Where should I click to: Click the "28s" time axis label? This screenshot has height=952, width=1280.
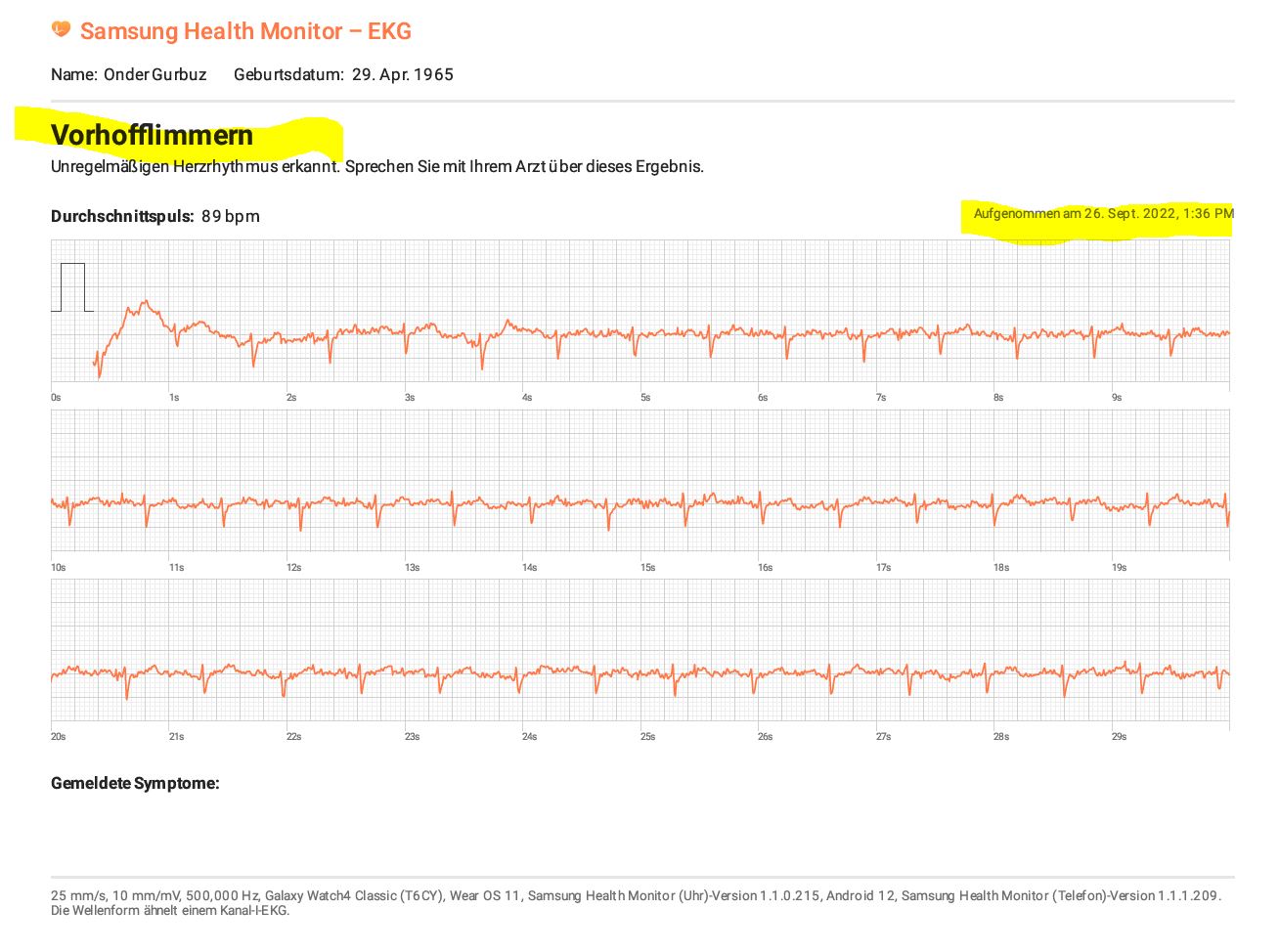pos(1000,736)
